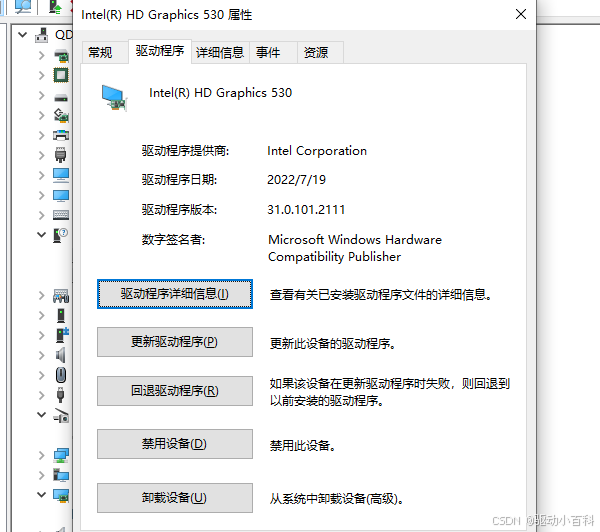
Task: Expand the chevron beside the game controller icon
Action: pos(41,295)
